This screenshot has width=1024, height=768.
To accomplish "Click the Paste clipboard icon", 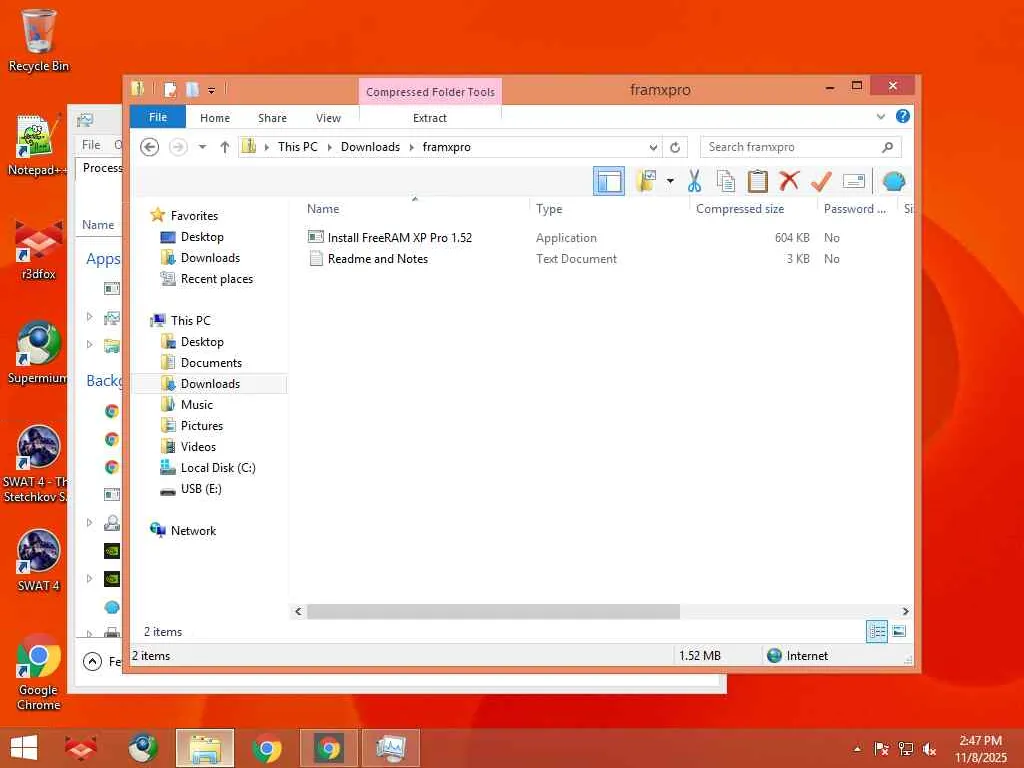I will click(x=758, y=181).
